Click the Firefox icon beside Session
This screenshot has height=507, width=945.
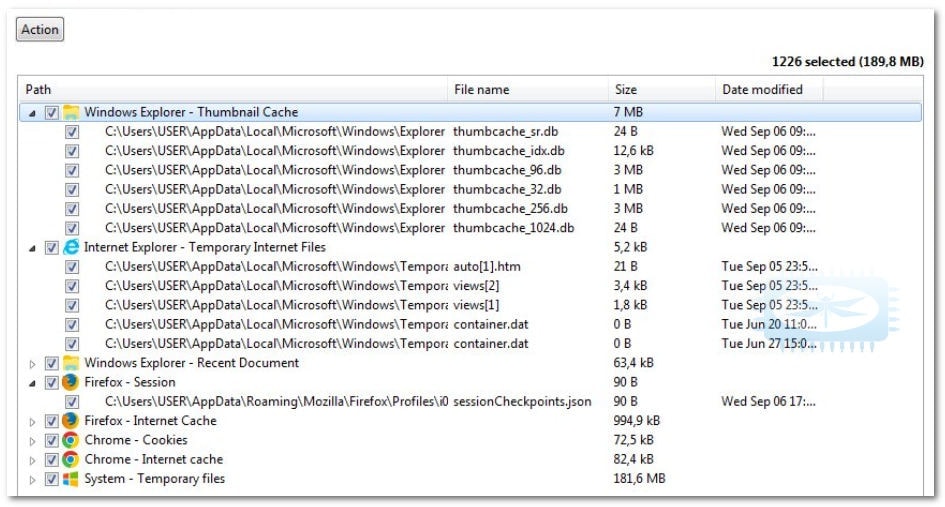tap(71, 382)
